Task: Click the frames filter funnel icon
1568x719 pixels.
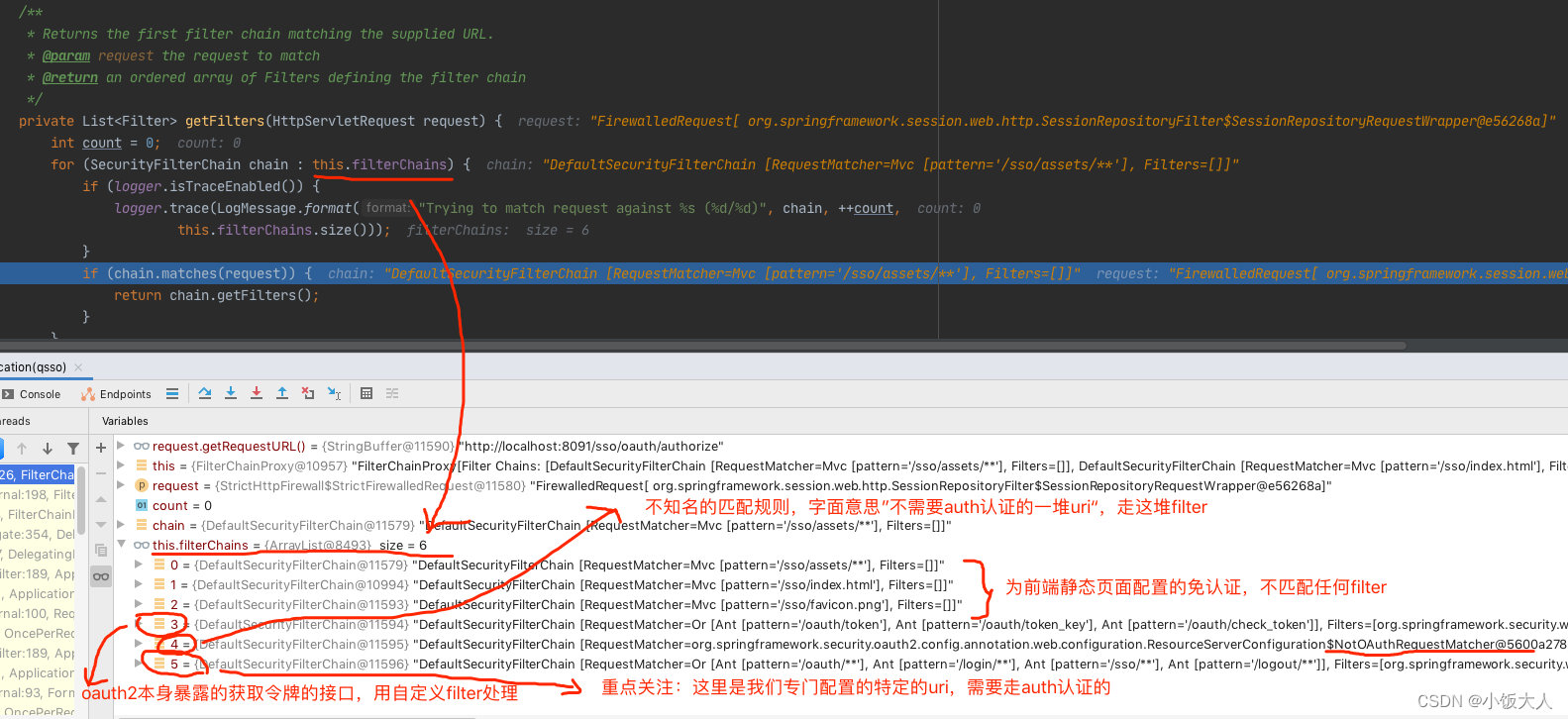Action: 73,449
